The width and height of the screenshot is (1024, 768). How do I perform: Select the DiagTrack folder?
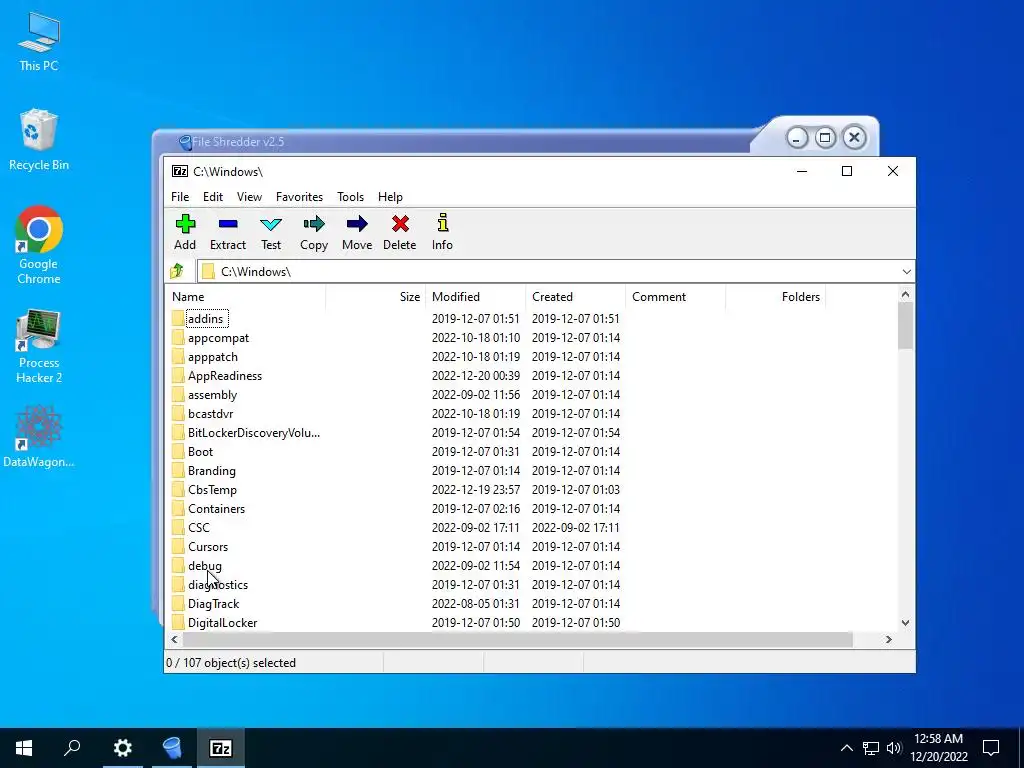pyautogui.click(x=213, y=603)
